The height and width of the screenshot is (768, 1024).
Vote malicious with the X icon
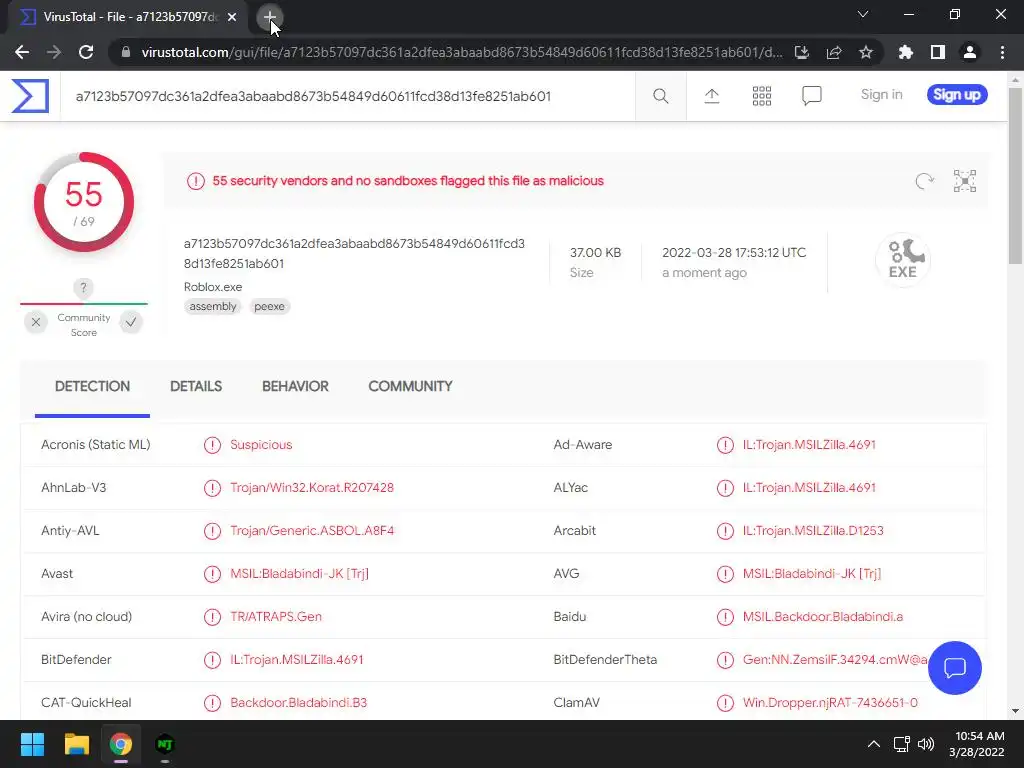tap(36, 322)
